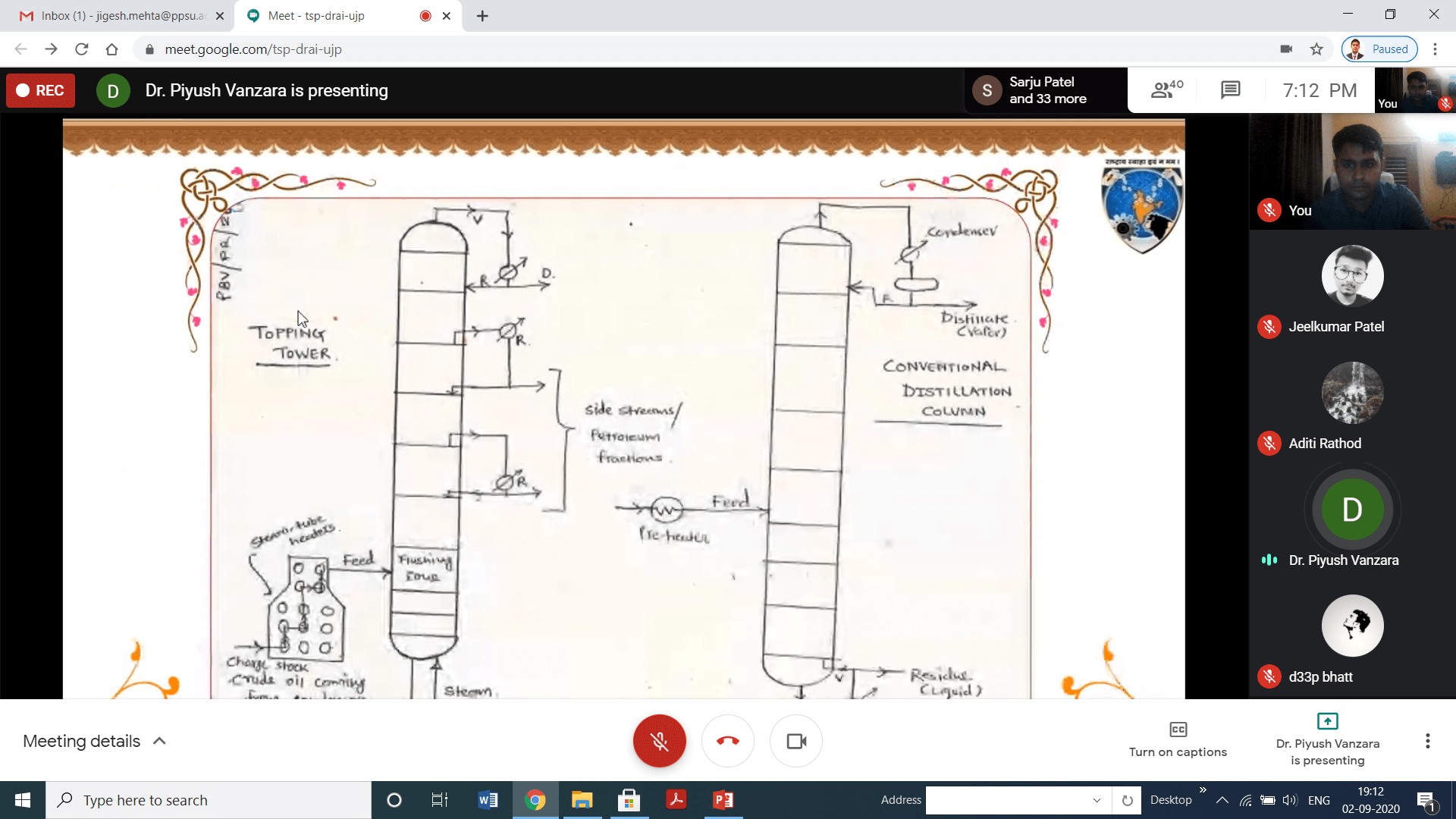
Task: Click Dr. Piyush Vanzara is presenting button
Action: [1327, 739]
